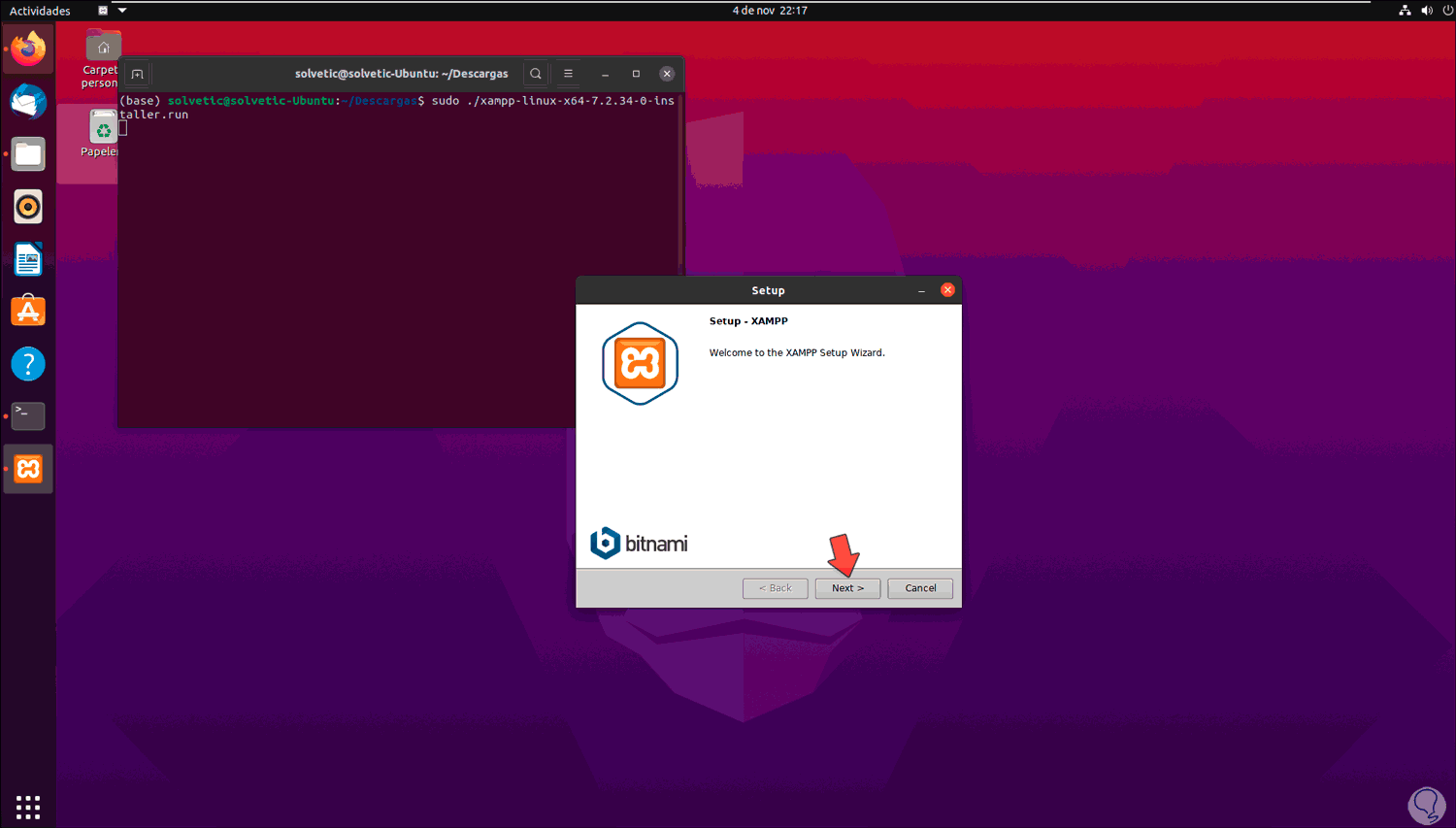The width and height of the screenshot is (1456, 828).
Task: Click Next in the XAMPP Setup wizard
Action: (x=847, y=588)
